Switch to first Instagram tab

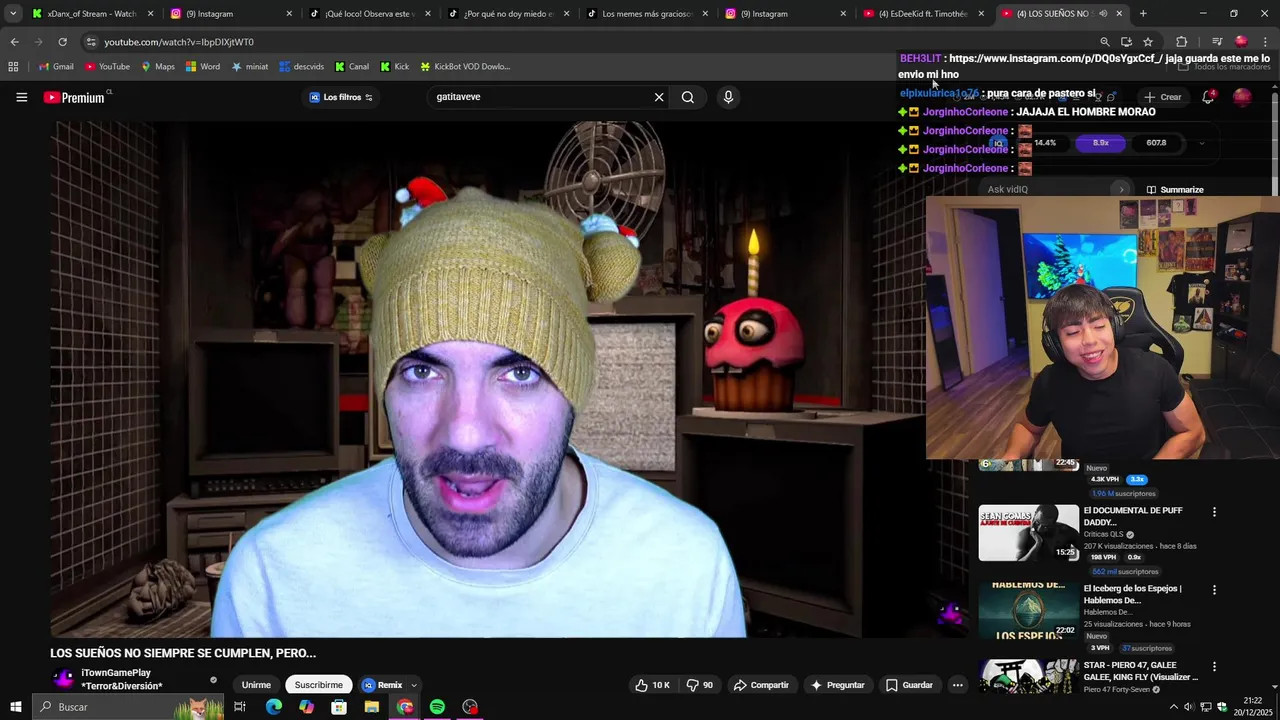(231, 14)
